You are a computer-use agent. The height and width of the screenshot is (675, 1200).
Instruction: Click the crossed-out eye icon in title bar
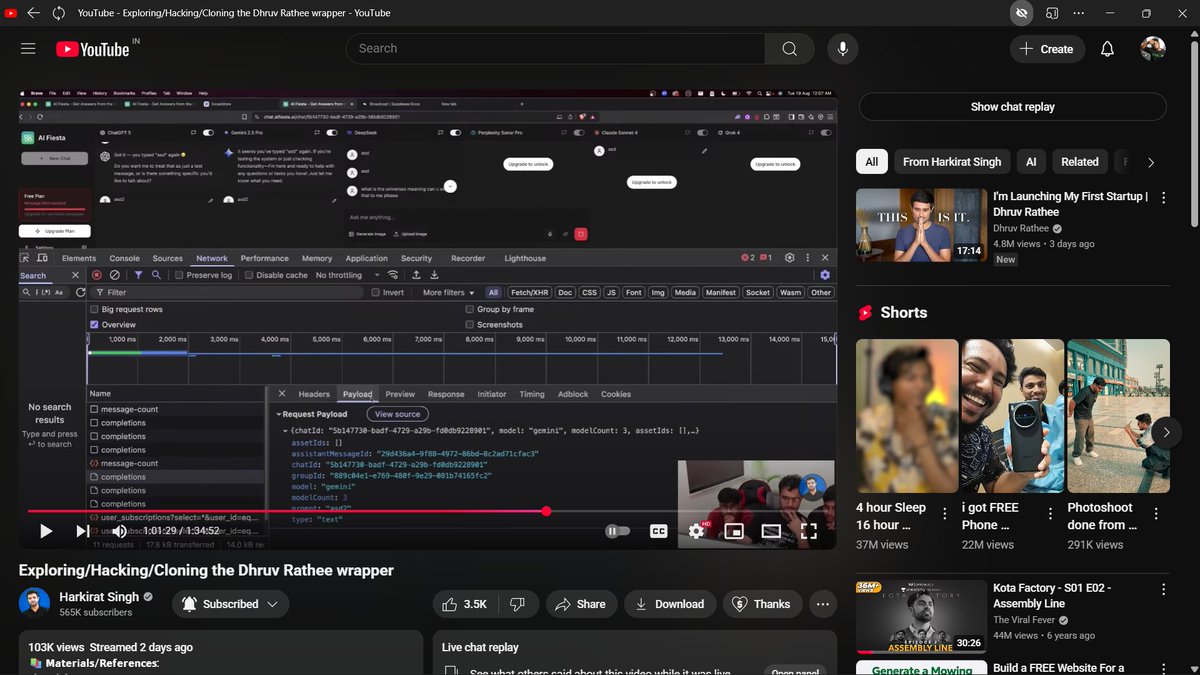tap(1021, 13)
